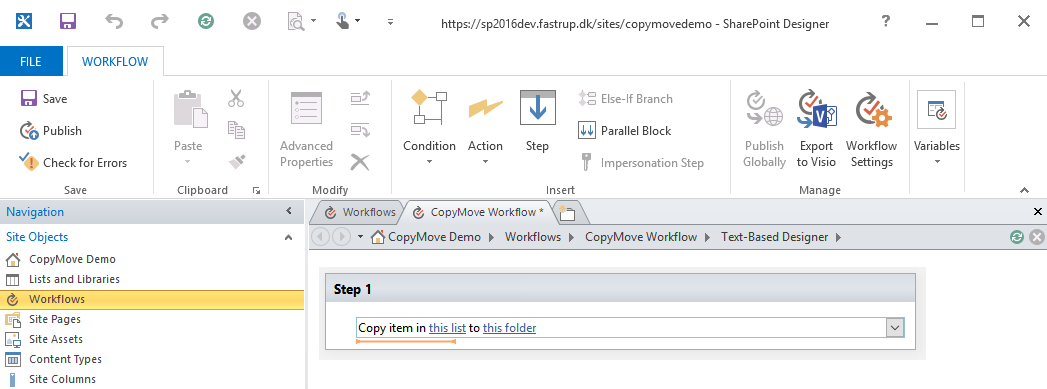
Task: Collapse the ribbon with the chevron
Action: tap(1025, 191)
